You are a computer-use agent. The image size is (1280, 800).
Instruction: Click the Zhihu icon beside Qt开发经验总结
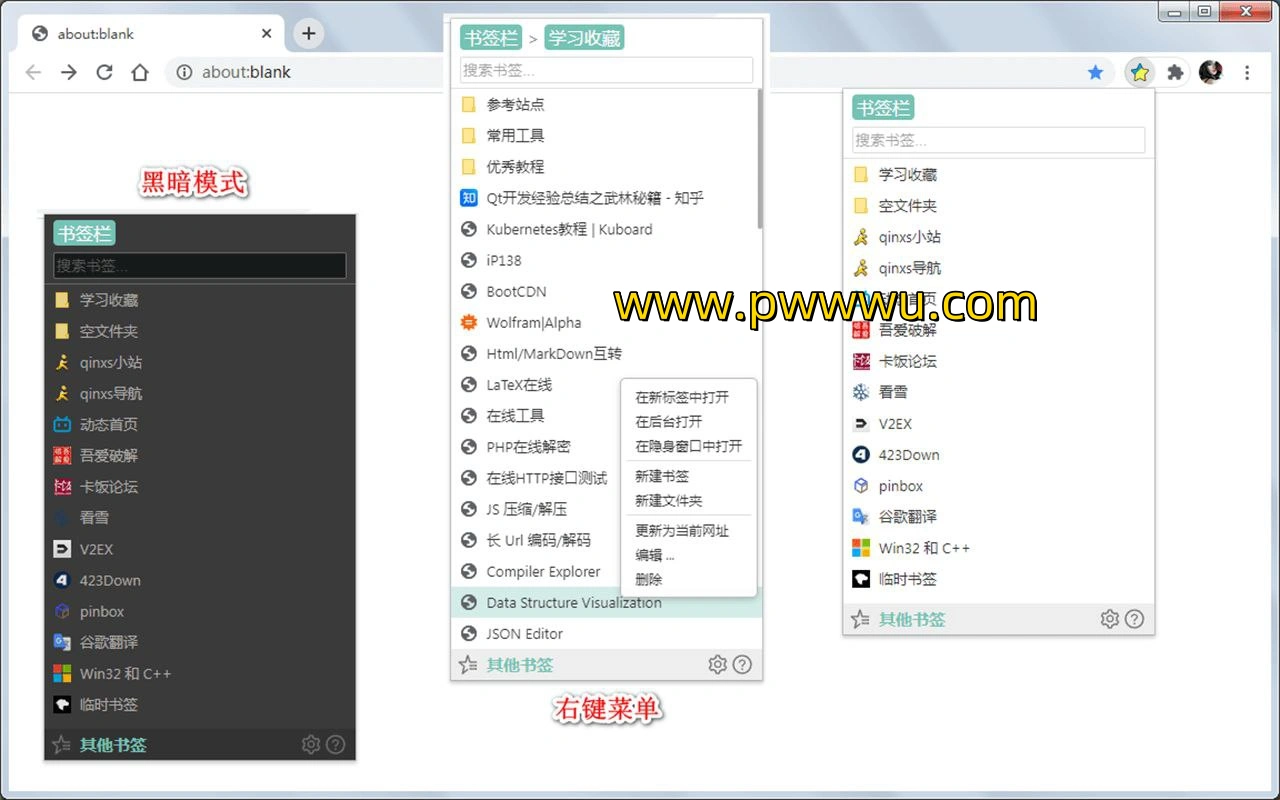pyautogui.click(x=468, y=198)
